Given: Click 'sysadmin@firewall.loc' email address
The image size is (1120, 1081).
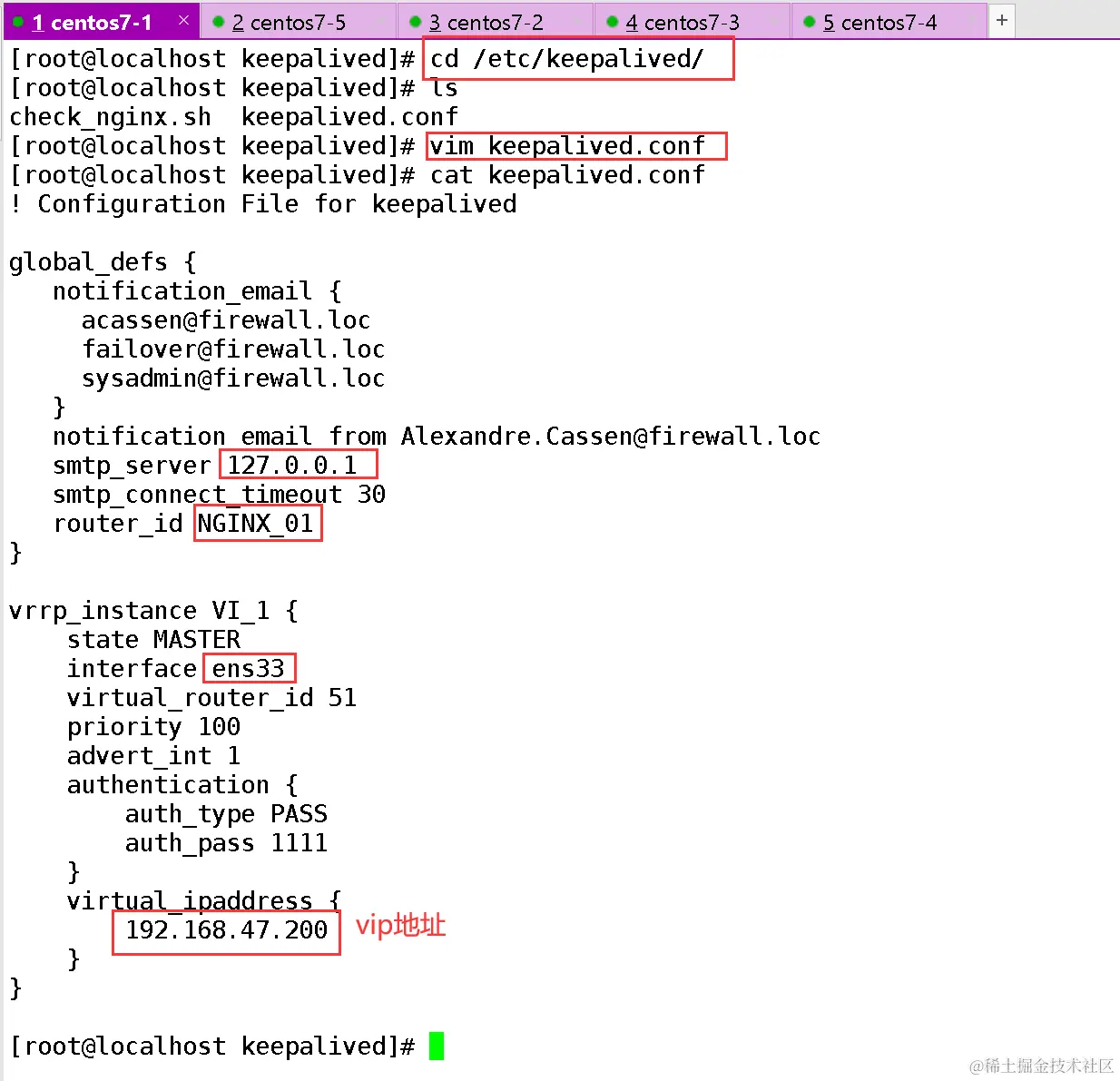Looking at the screenshot, I should pyautogui.click(x=233, y=378).
